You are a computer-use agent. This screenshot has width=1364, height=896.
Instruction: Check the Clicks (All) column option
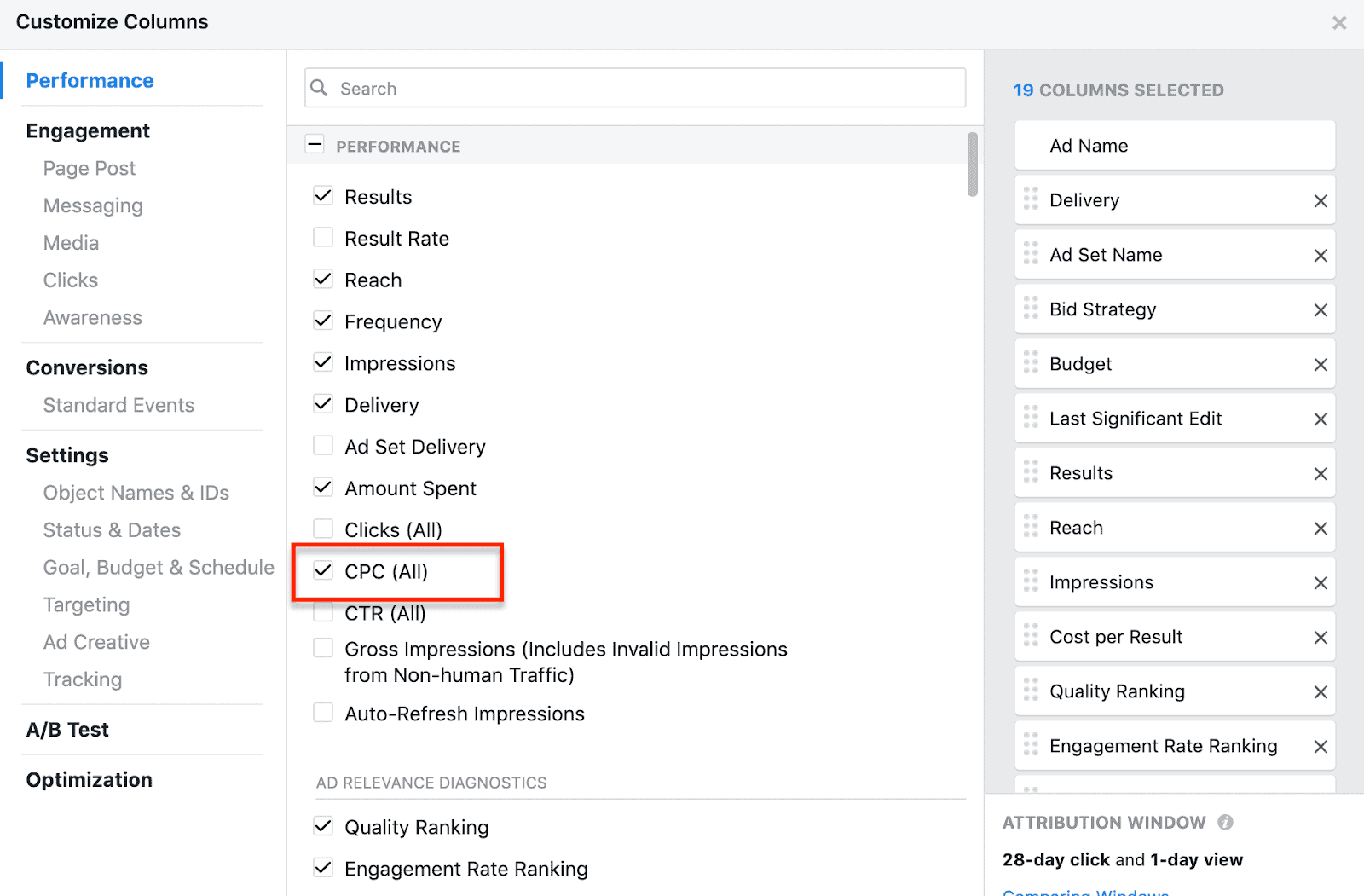pyautogui.click(x=323, y=529)
